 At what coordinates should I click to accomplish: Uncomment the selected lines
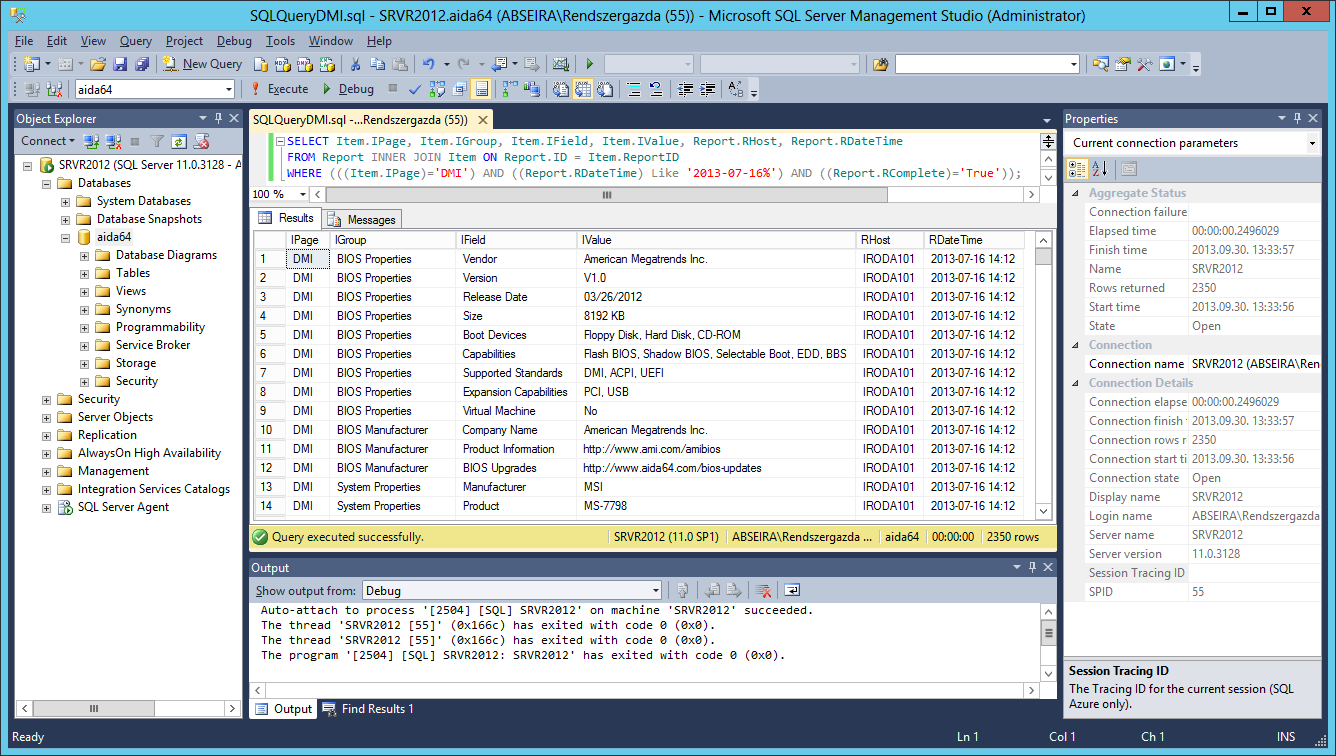(x=656, y=89)
